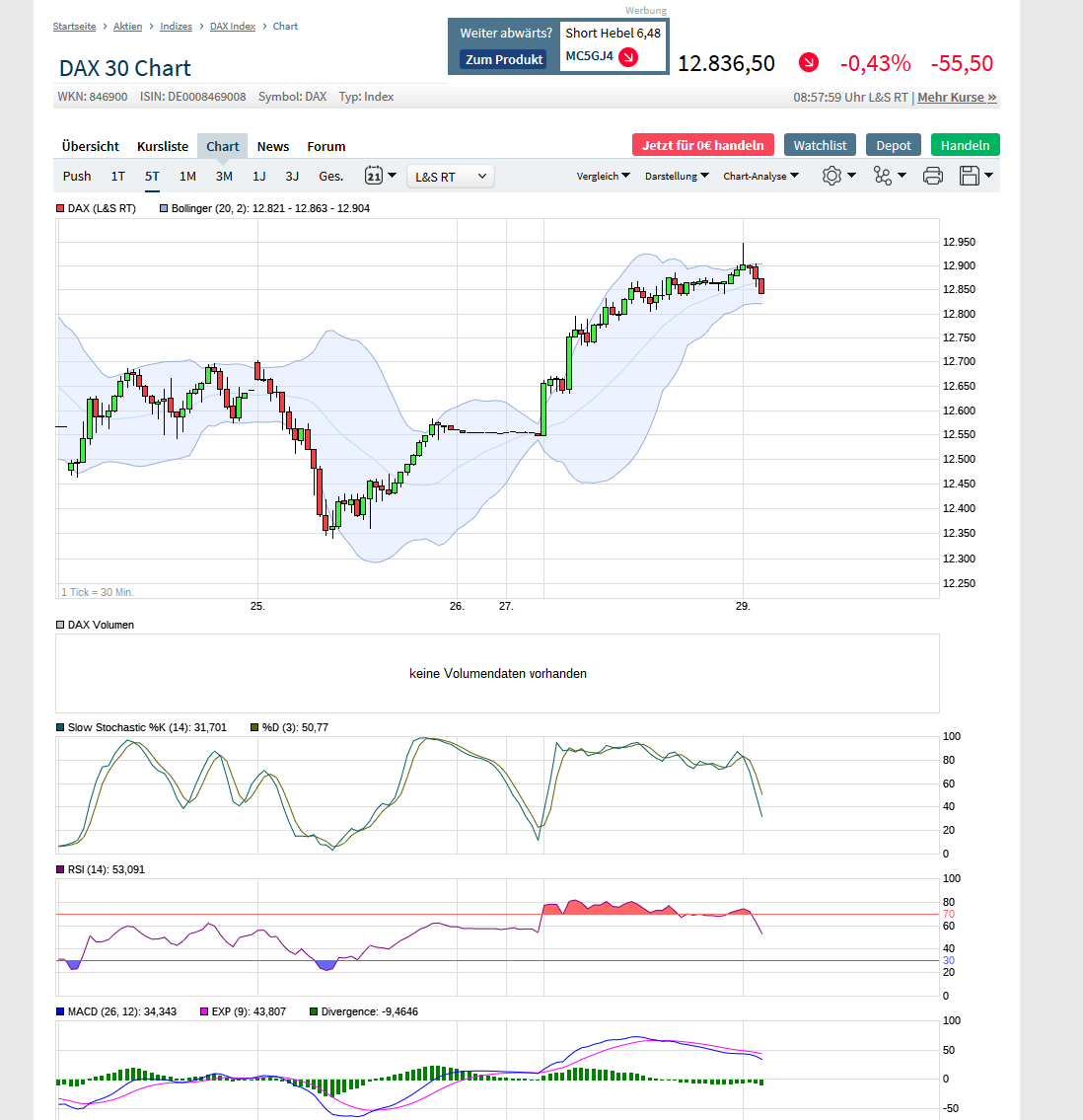Print the chart via the printer icon
This screenshot has width=1083, height=1120.
pos(933,175)
